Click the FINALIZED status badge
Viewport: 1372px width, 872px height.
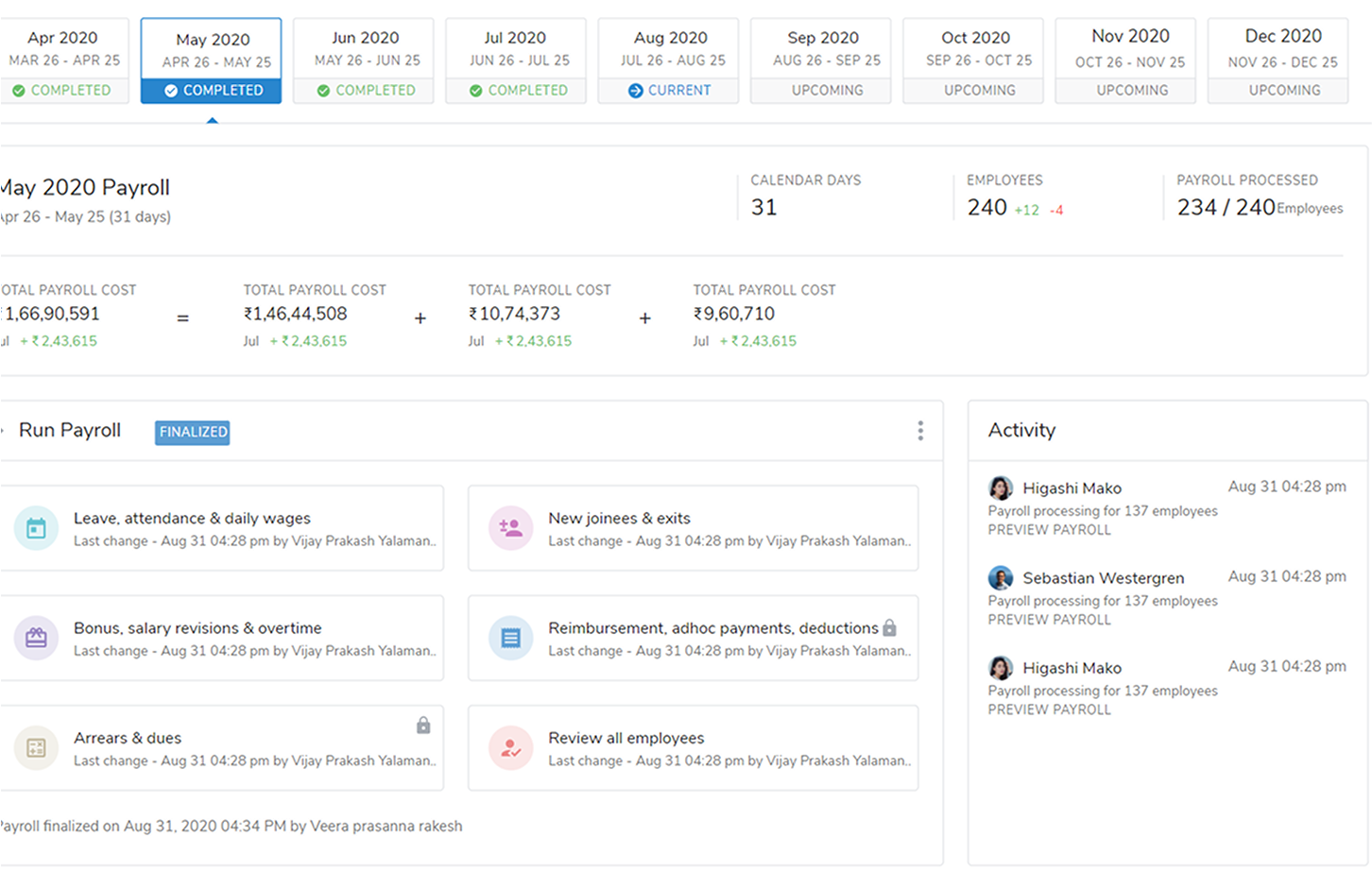pyautogui.click(x=193, y=432)
